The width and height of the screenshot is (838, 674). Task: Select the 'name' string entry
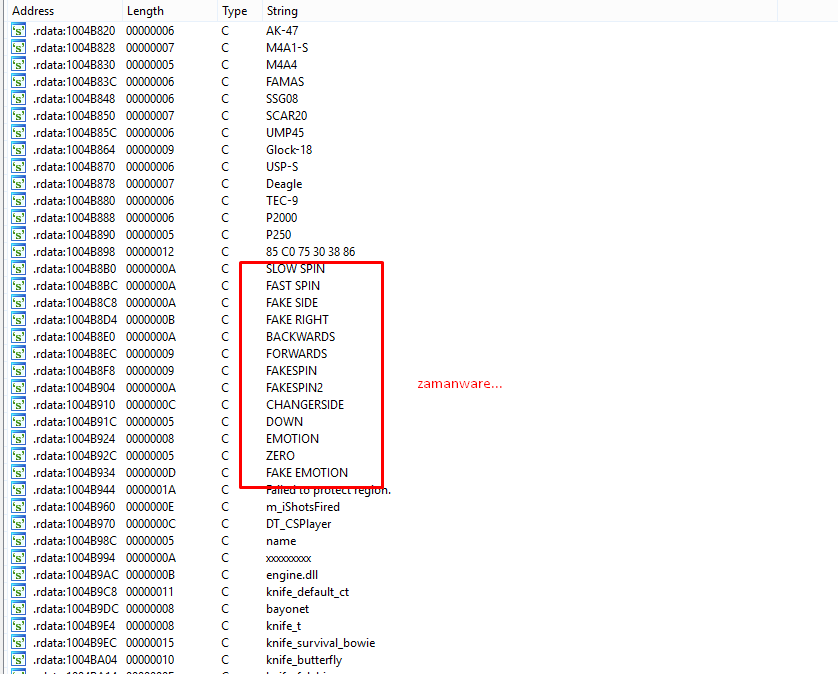[x=281, y=541]
